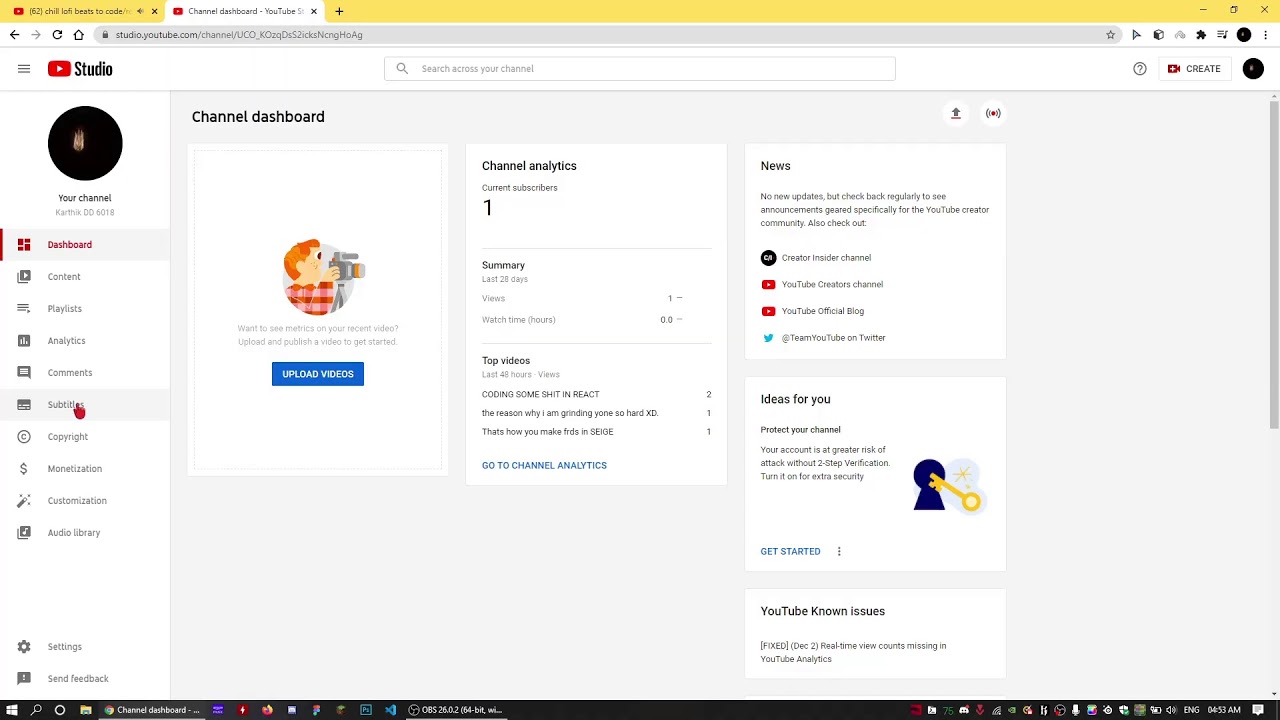Click the Analytics bar-chart icon
The image size is (1280, 720).
pyautogui.click(x=24, y=341)
